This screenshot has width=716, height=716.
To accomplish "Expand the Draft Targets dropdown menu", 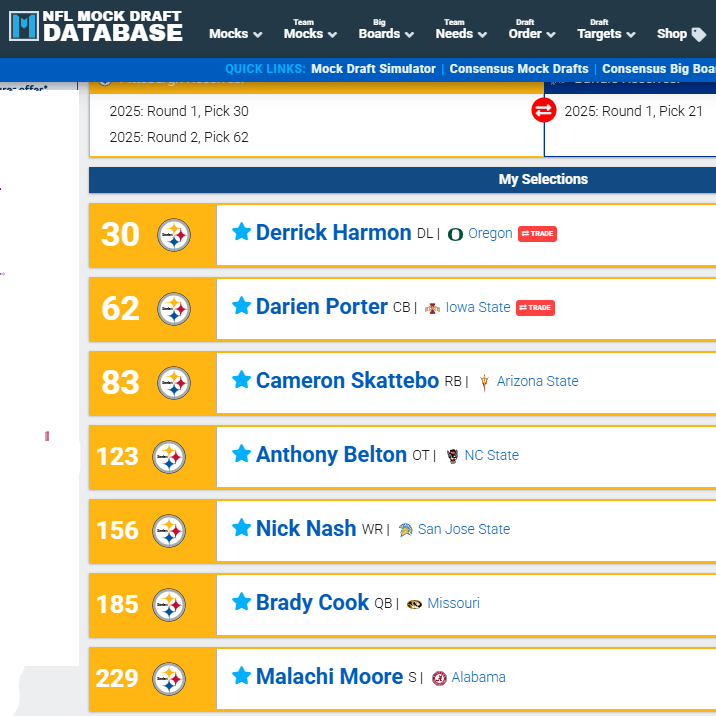I will [x=606, y=29].
